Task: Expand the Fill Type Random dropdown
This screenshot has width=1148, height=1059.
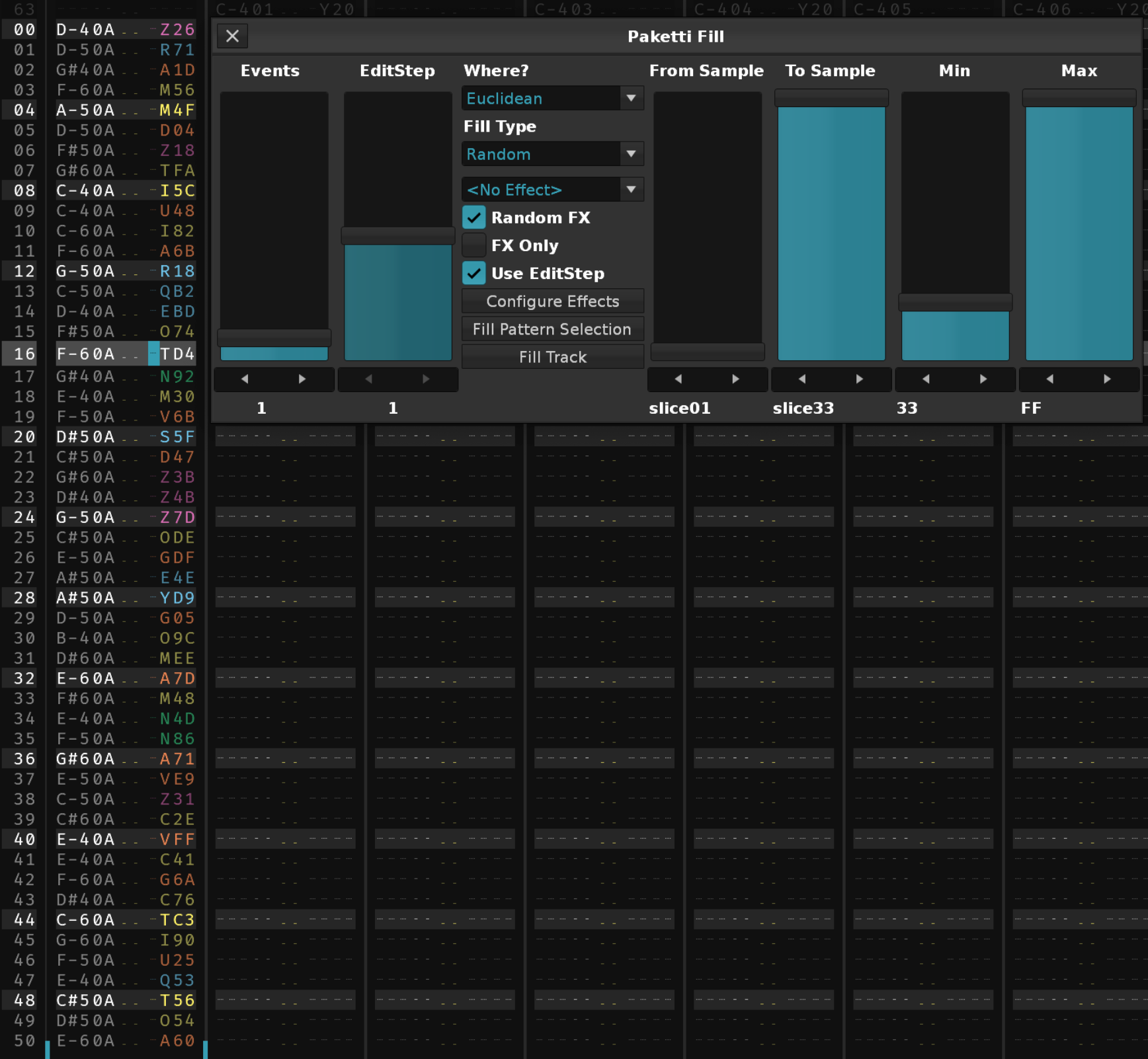Action: click(552, 154)
